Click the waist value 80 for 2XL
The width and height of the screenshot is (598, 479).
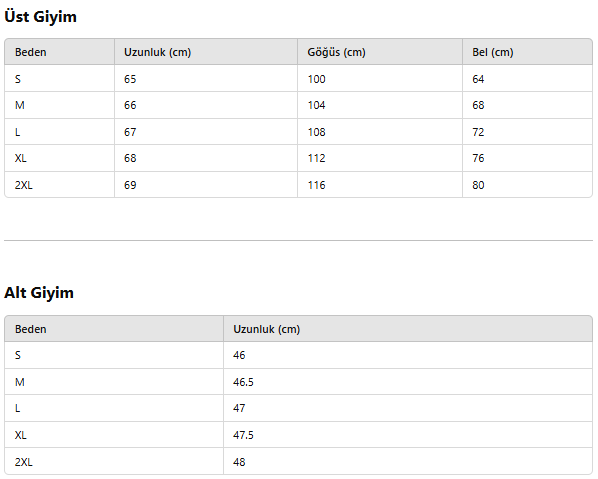478,185
